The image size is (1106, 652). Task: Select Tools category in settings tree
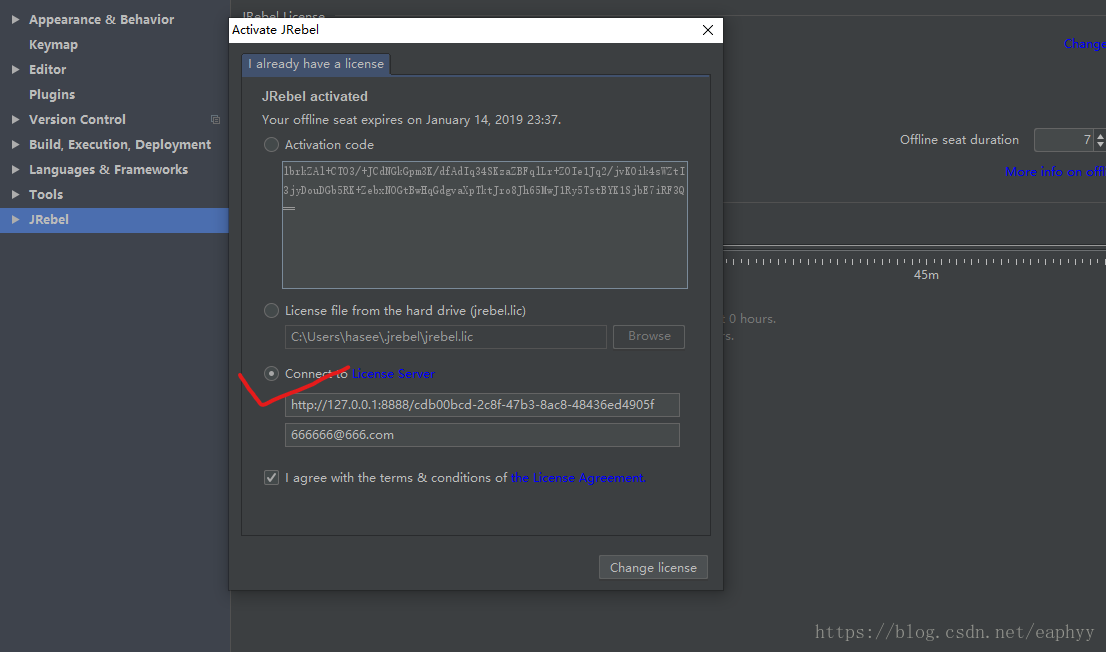[46, 195]
